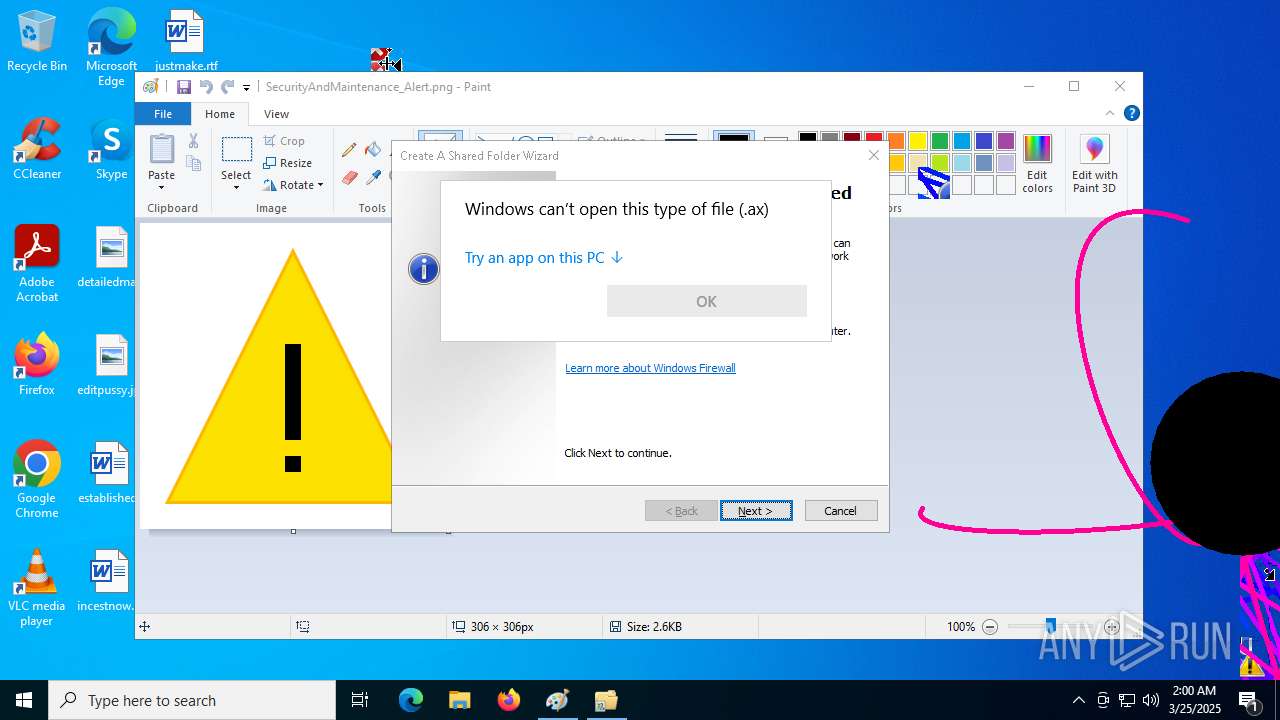1280x720 pixels.
Task: Open Task View on the taskbar
Action: point(360,700)
